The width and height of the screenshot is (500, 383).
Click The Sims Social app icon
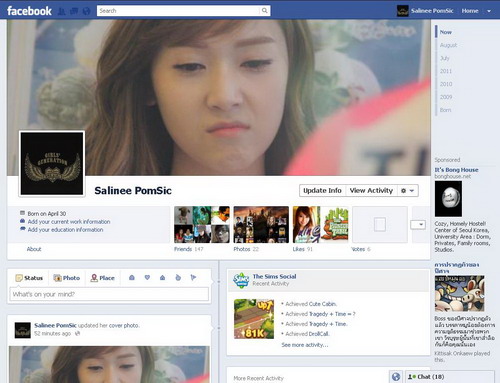[241, 280]
